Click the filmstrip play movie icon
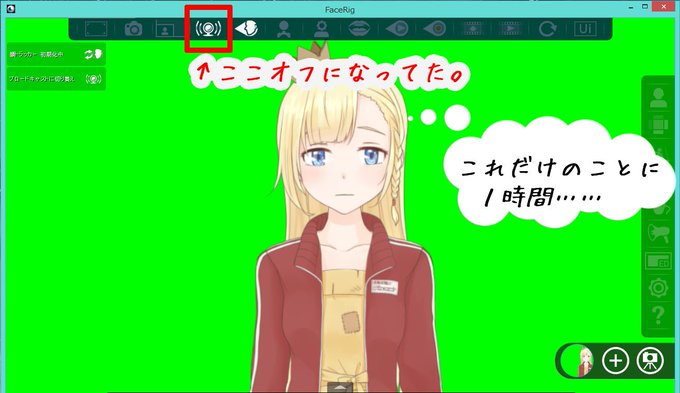 coord(510,29)
